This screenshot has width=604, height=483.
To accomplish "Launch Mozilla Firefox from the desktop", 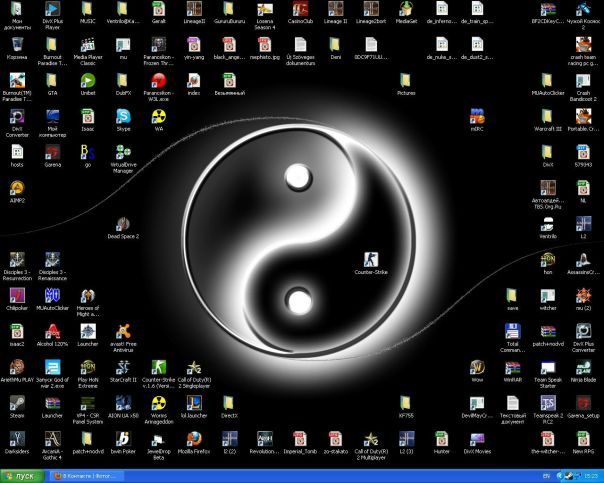I will tap(193, 438).
